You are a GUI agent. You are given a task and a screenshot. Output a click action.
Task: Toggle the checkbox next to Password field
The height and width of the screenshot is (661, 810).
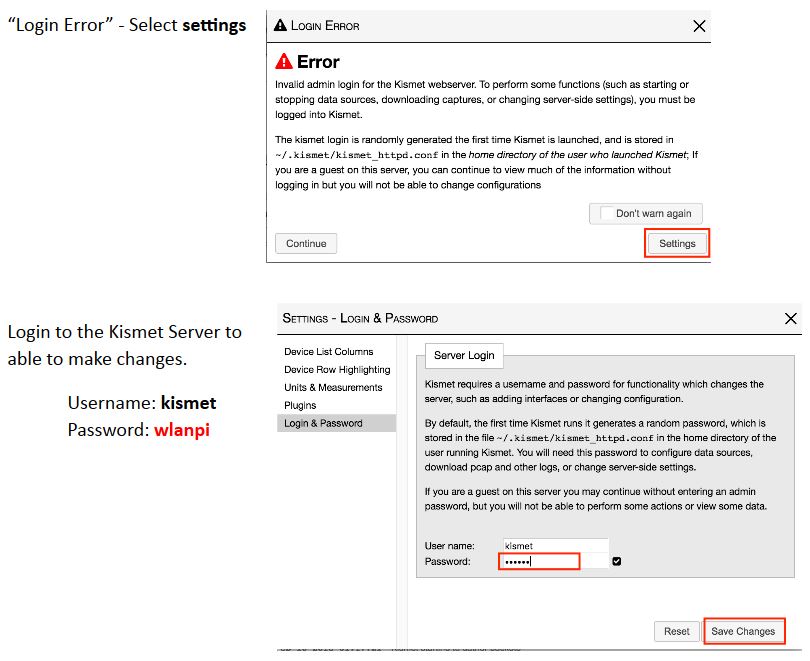pyautogui.click(x=616, y=561)
